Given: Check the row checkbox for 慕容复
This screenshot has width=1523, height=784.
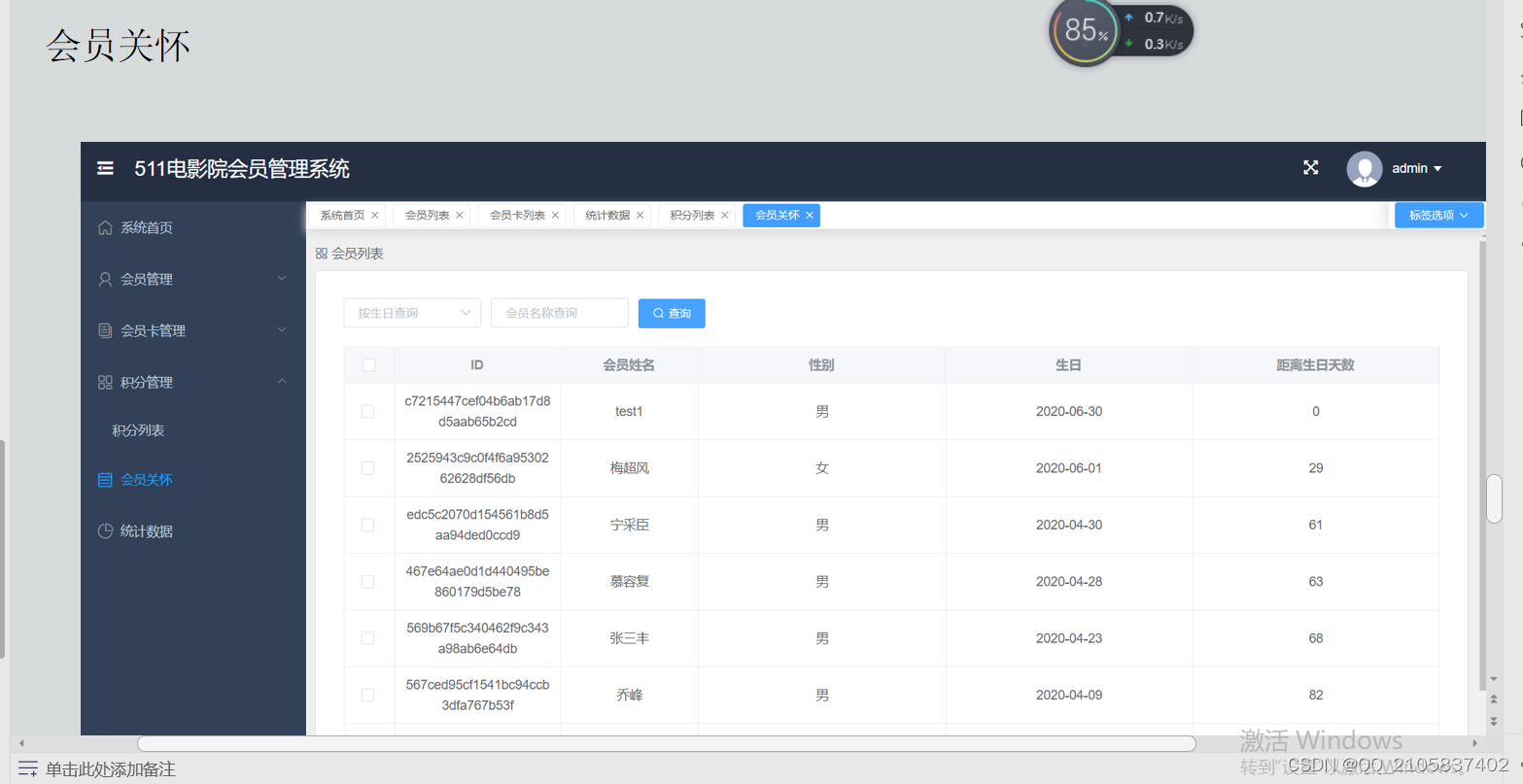Looking at the screenshot, I should click(x=368, y=582).
